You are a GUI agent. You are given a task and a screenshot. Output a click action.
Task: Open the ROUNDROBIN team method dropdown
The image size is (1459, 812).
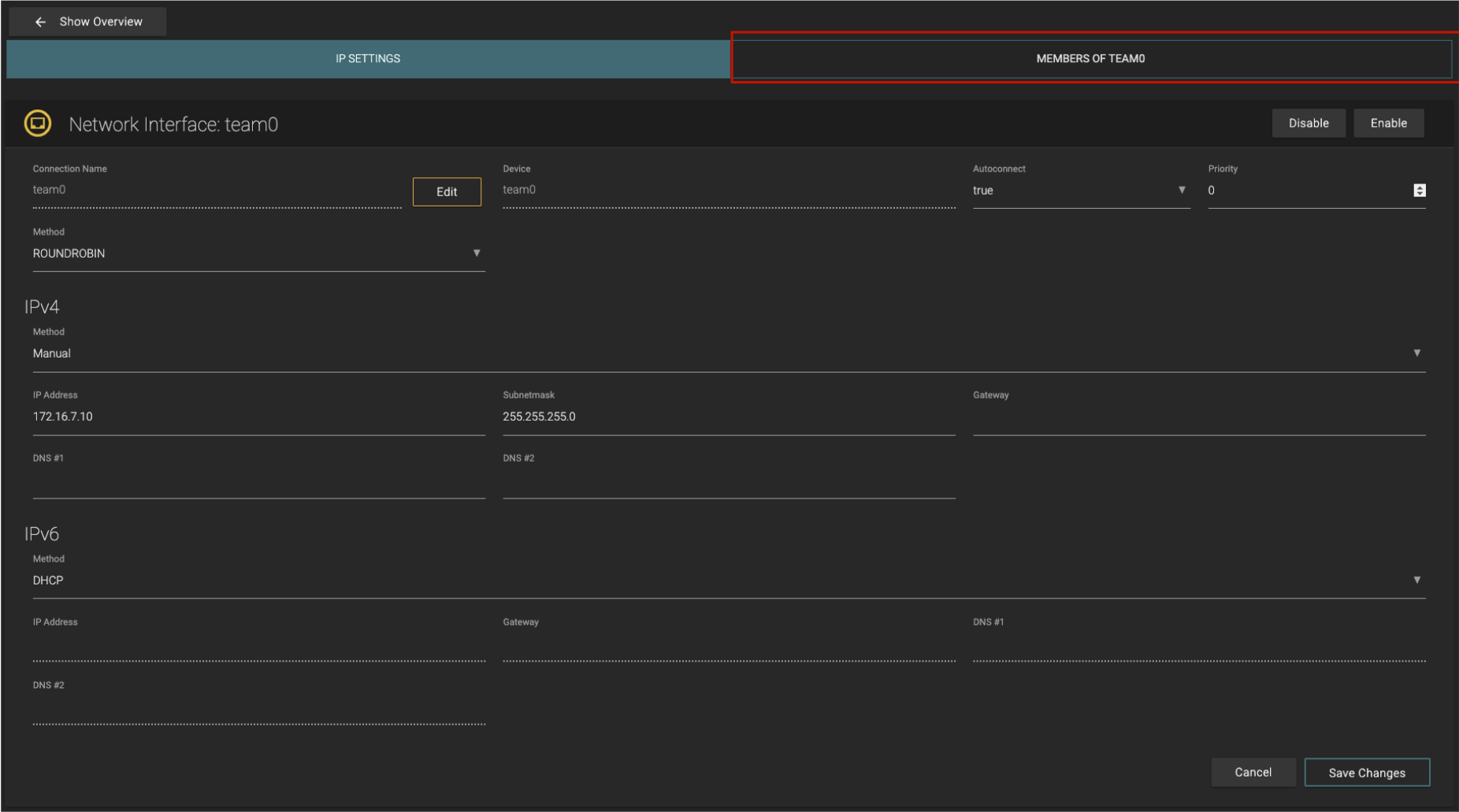point(258,254)
